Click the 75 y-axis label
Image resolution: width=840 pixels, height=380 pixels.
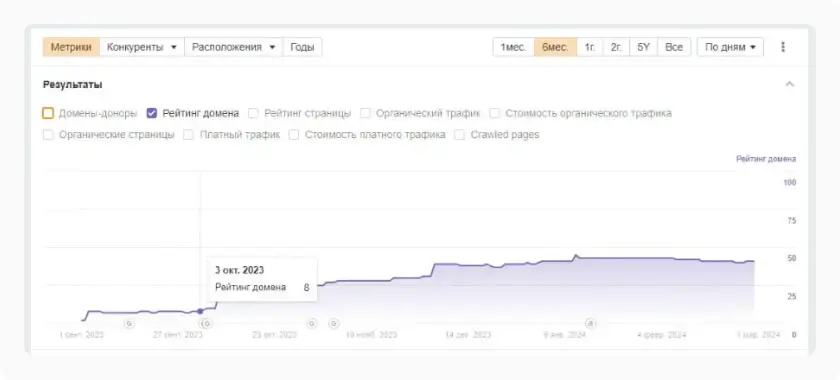[791, 220]
